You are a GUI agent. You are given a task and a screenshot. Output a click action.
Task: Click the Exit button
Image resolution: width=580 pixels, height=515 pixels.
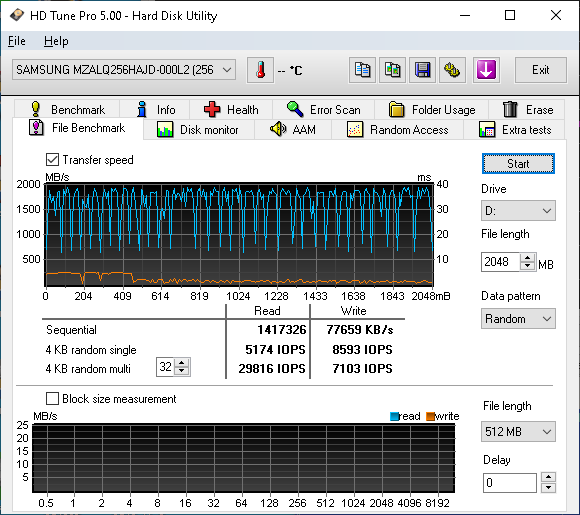(x=540, y=70)
